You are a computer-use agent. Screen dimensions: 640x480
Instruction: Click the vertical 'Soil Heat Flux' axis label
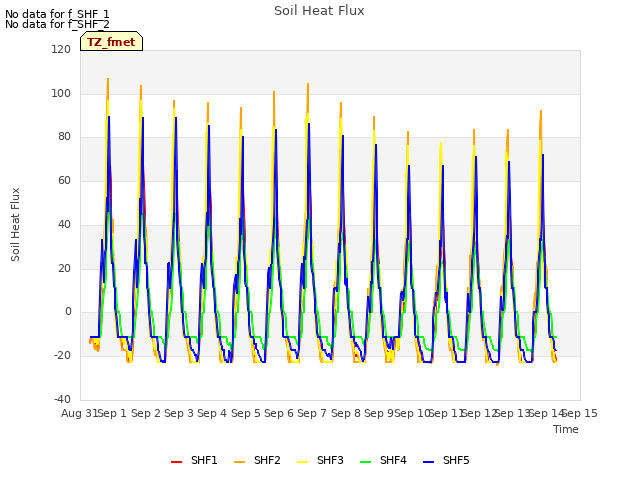tap(15, 224)
